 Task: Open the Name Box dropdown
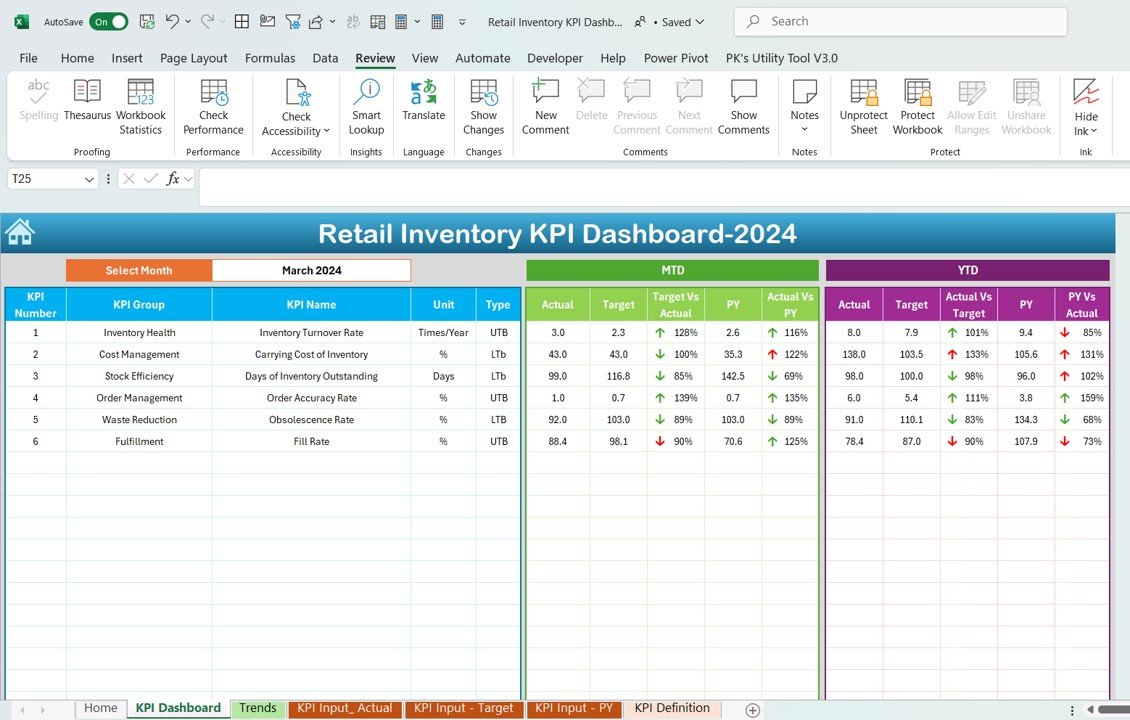pos(89,179)
